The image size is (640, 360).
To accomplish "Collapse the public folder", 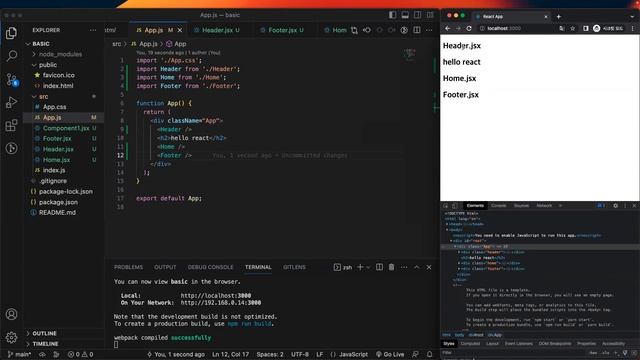I will pyautogui.click(x=47, y=65).
